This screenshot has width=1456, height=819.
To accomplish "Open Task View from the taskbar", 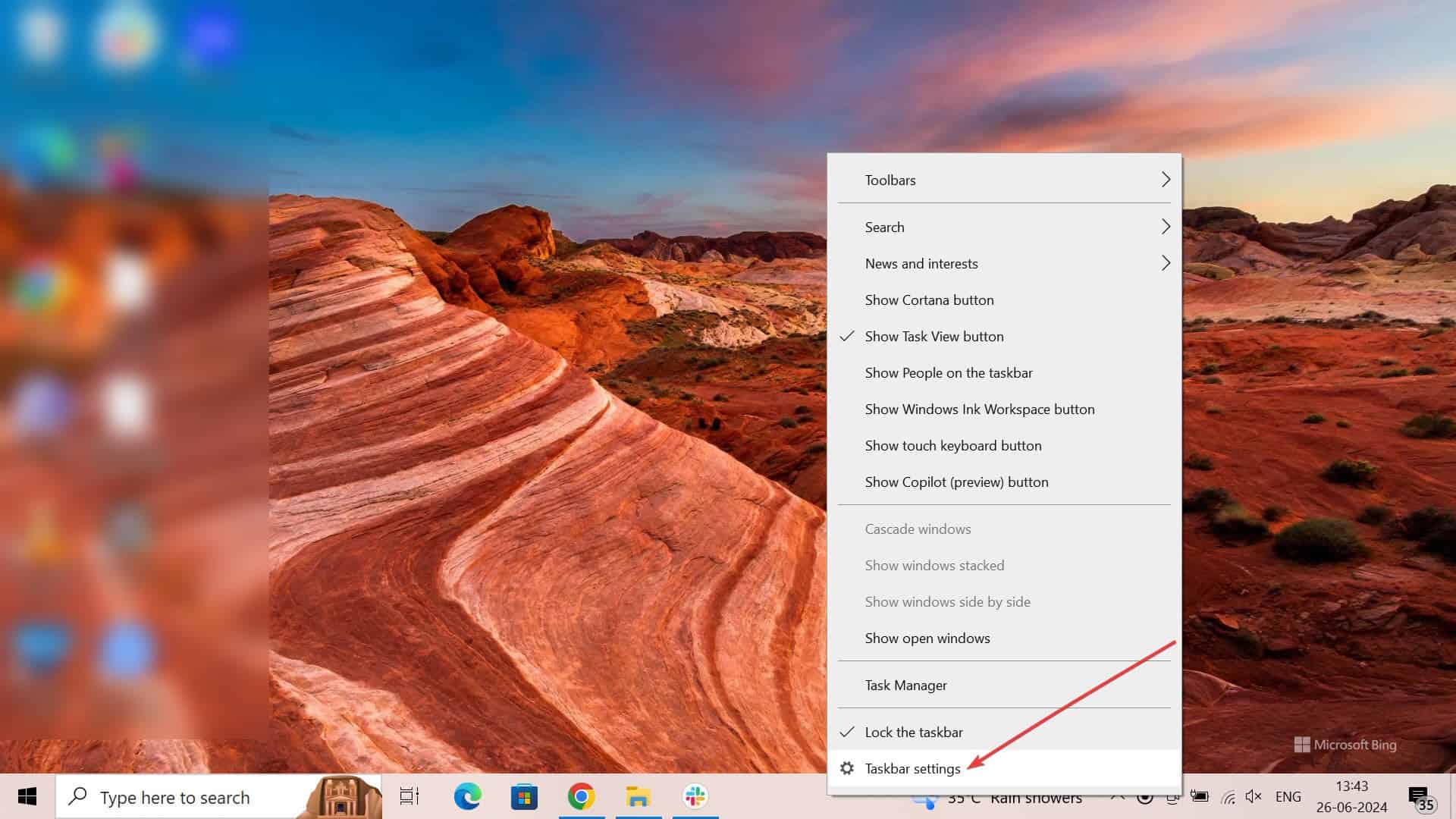I will tap(408, 796).
